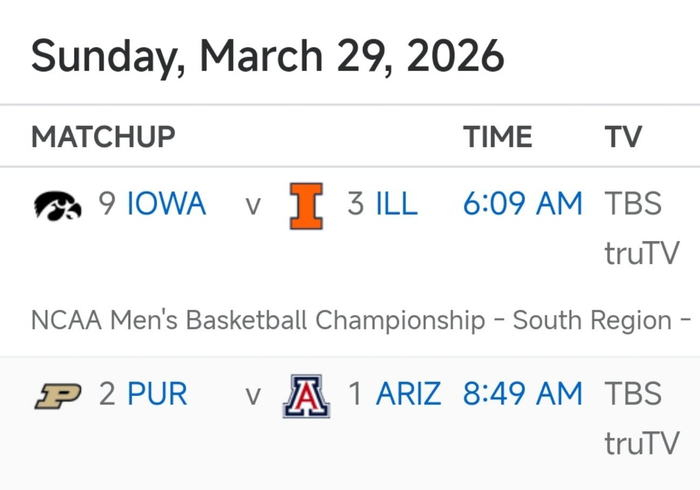Click the Purdue team logo

(57, 395)
